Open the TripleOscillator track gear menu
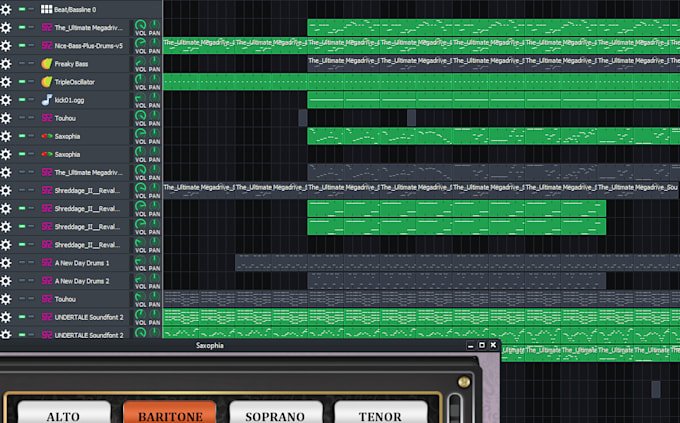 click(6, 82)
